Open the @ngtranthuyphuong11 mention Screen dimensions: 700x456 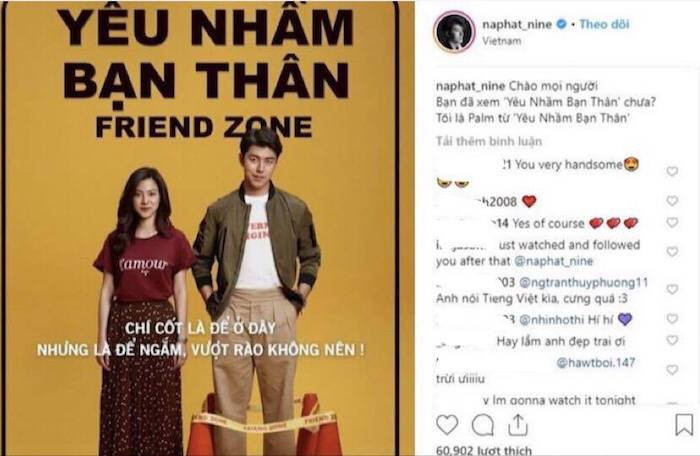coord(583,282)
